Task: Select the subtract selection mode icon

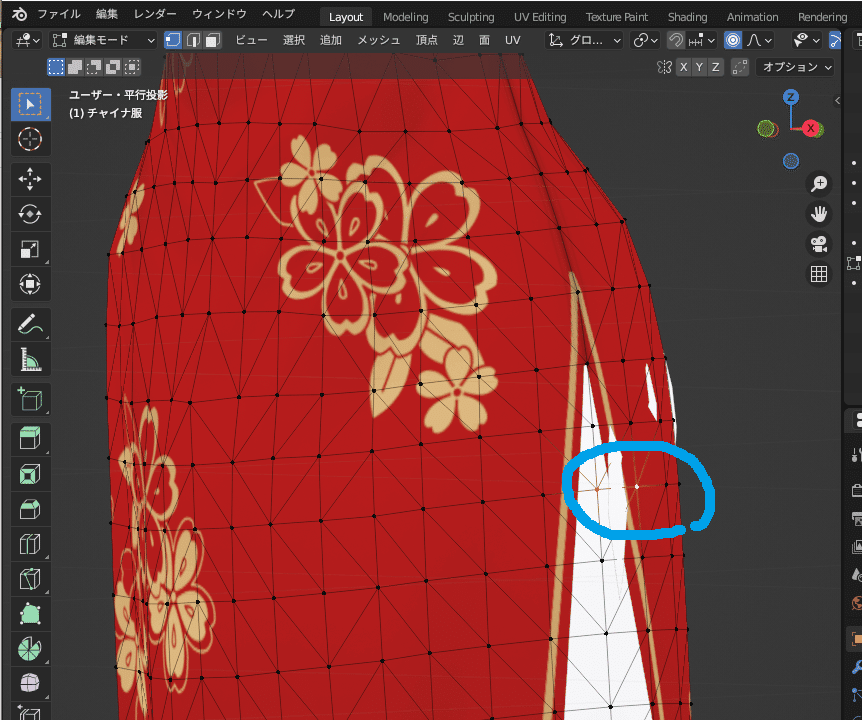Action: 94,67
